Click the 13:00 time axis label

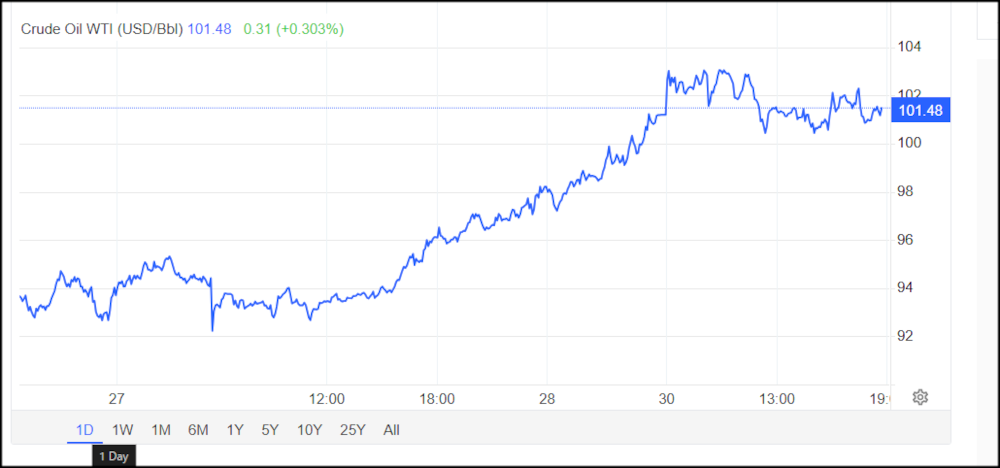tap(777, 398)
